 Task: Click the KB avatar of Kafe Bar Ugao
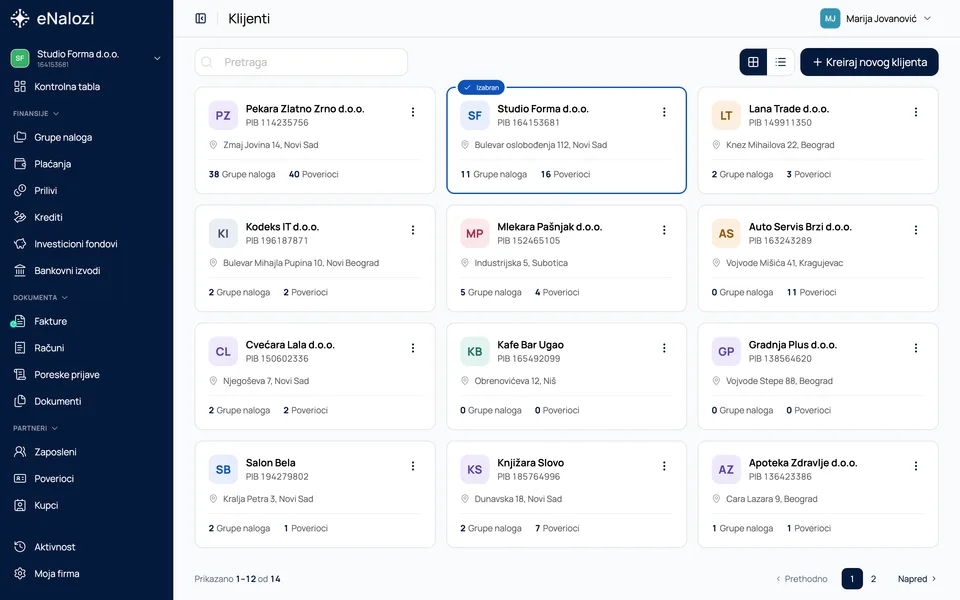coord(474,351)
